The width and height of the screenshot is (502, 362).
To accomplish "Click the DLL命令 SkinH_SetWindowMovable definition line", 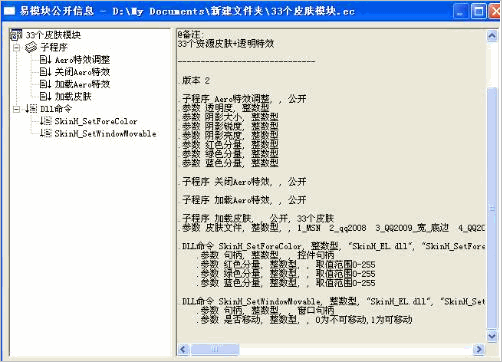I will click(x=333, y=301).
